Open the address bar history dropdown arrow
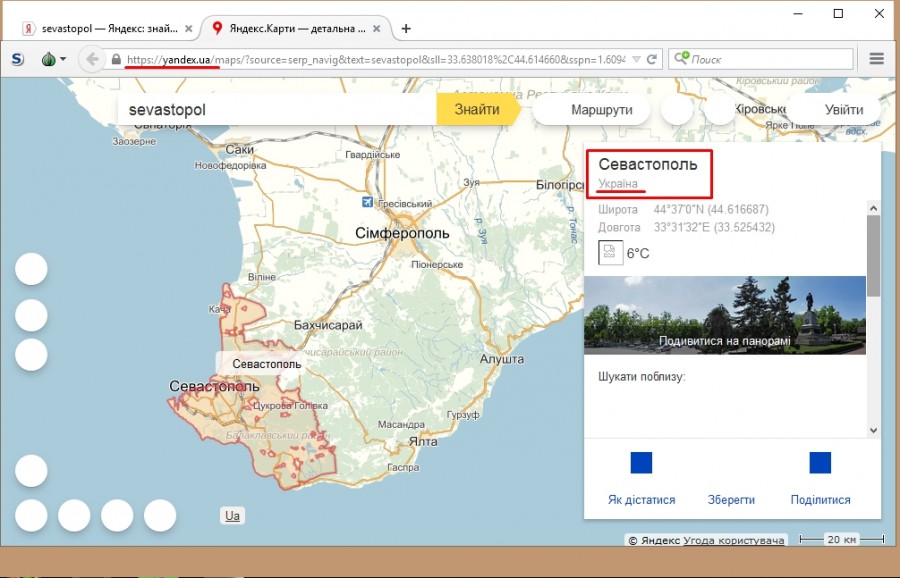This screenshot has height=578, width=900. coord(636,59)
